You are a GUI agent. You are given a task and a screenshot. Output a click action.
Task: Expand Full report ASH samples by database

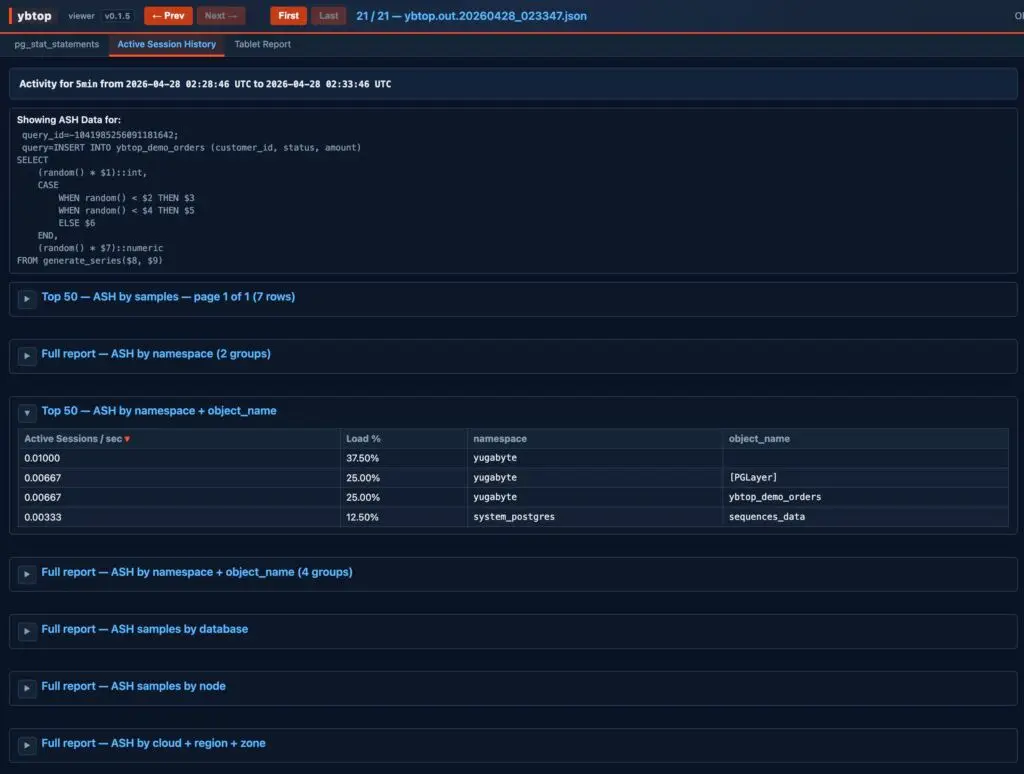27,630
